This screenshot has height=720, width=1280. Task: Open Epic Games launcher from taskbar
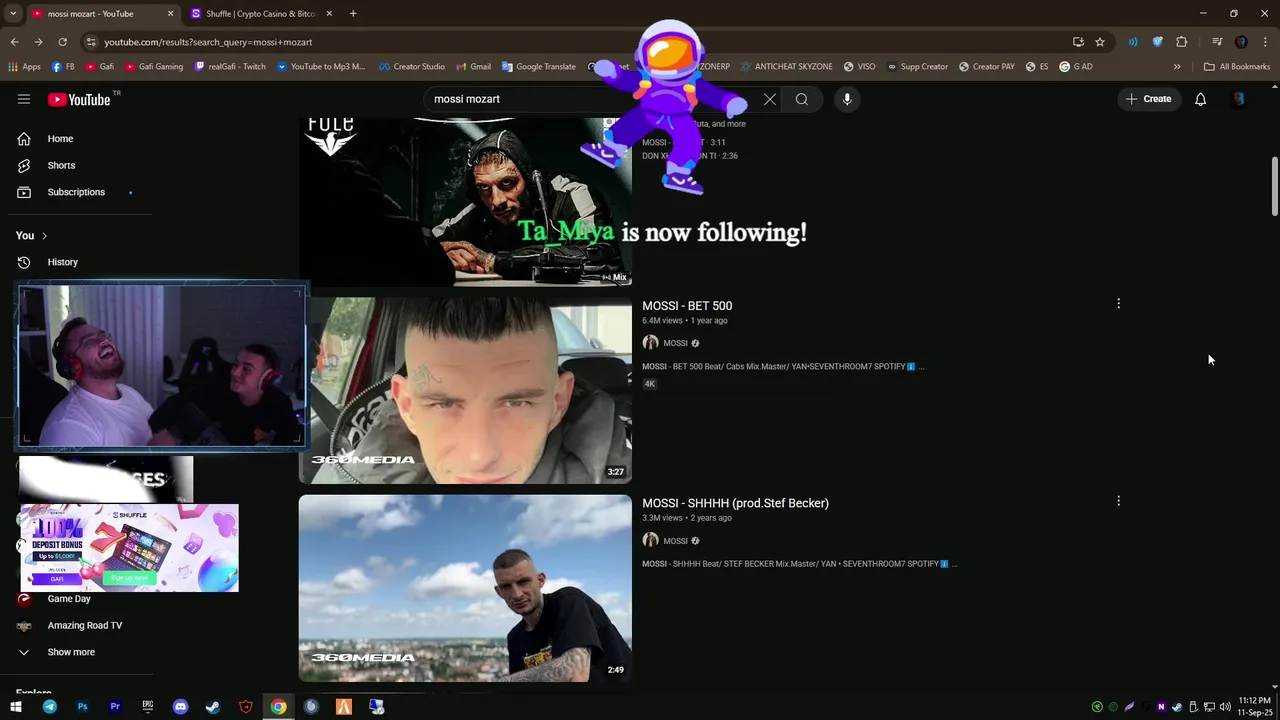coord(147,707)
